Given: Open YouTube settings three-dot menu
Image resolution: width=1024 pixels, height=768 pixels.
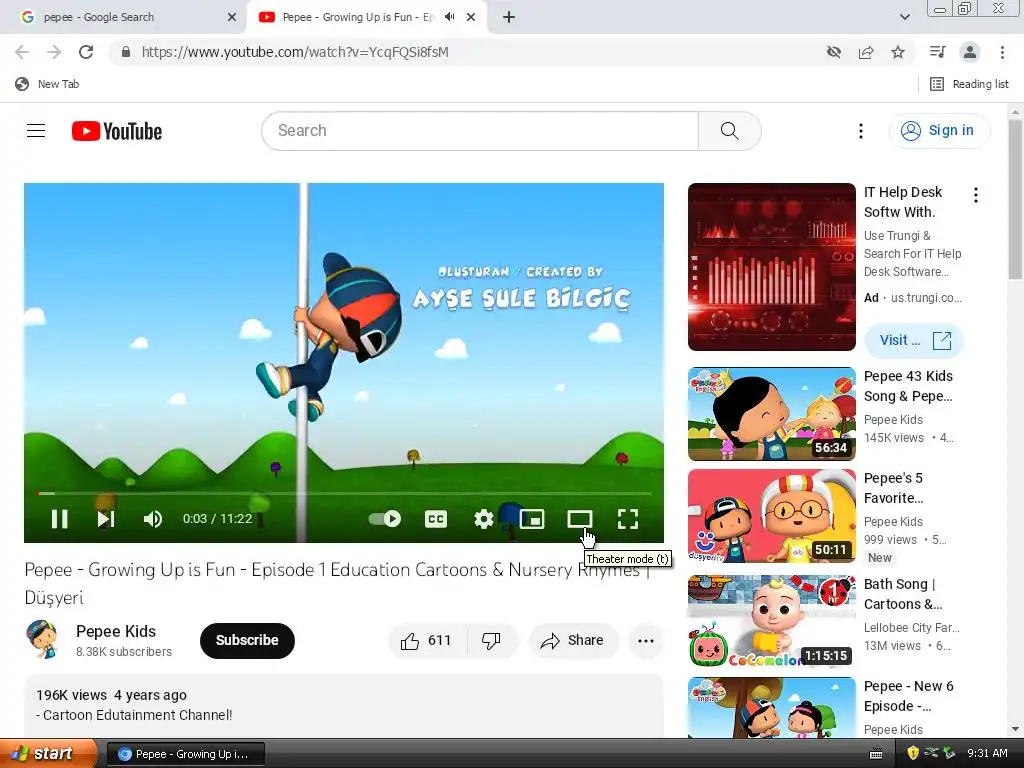Looking at the screenshot, I should point(861,131).
